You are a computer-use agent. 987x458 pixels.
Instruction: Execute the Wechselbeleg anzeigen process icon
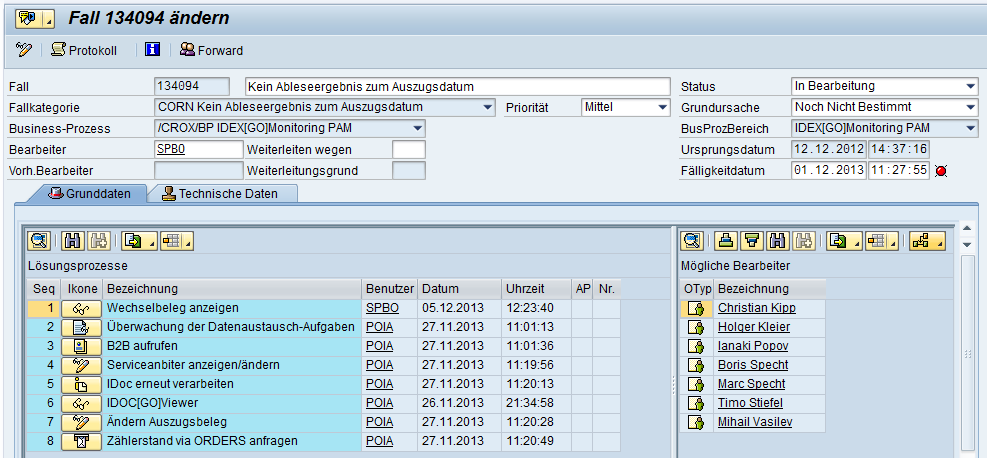[x=81, y=308]
